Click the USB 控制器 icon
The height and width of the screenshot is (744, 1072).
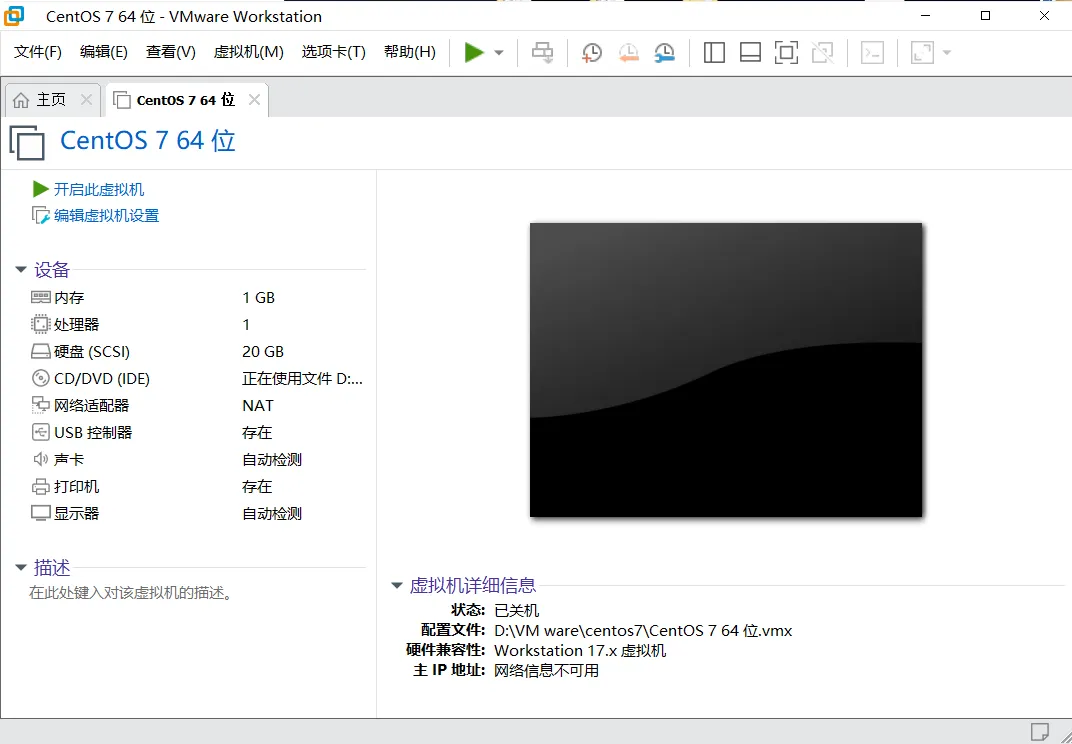[40, 432]
